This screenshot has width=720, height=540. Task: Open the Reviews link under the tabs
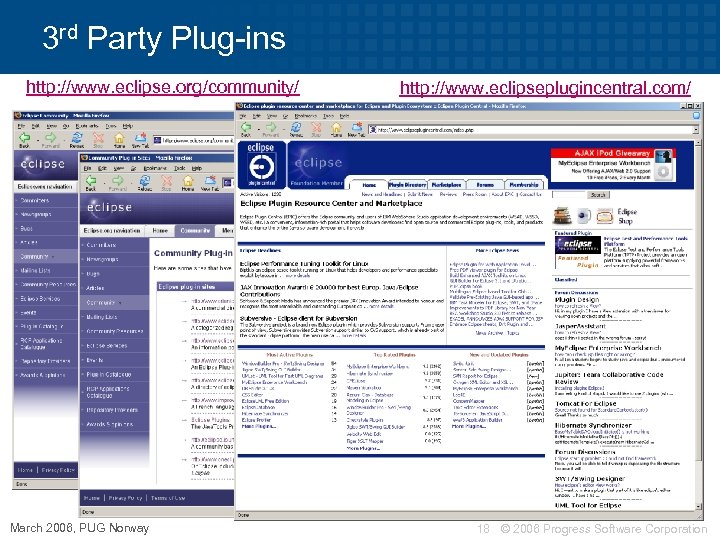(448, 195)
